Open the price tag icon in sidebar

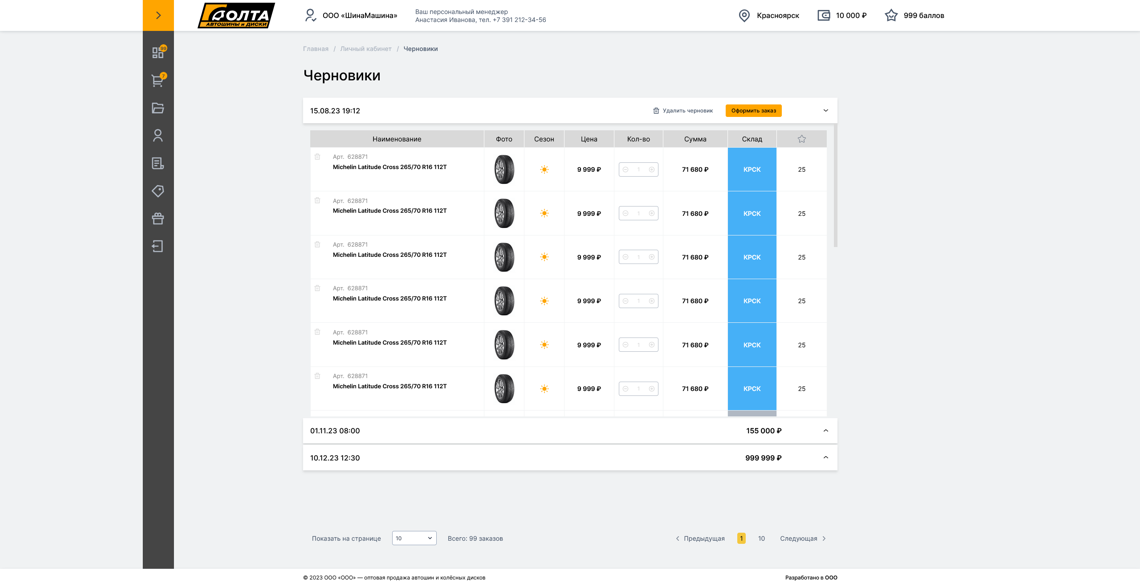158,191
